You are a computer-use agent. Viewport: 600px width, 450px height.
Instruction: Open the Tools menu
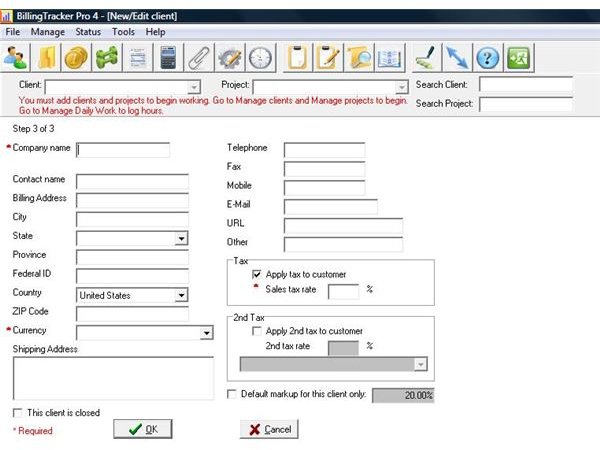123,32
